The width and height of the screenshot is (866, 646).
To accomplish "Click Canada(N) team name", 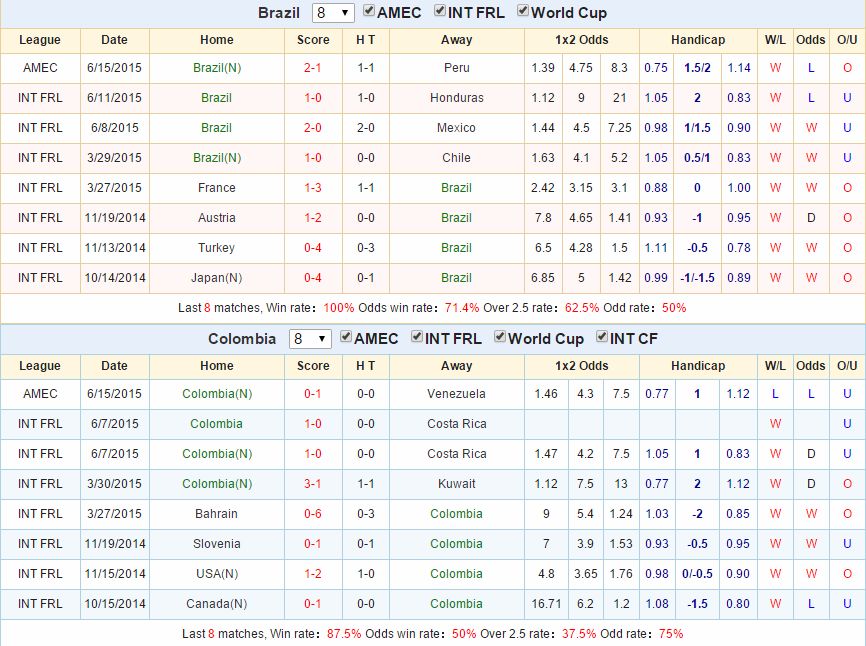I will [216, 603].
